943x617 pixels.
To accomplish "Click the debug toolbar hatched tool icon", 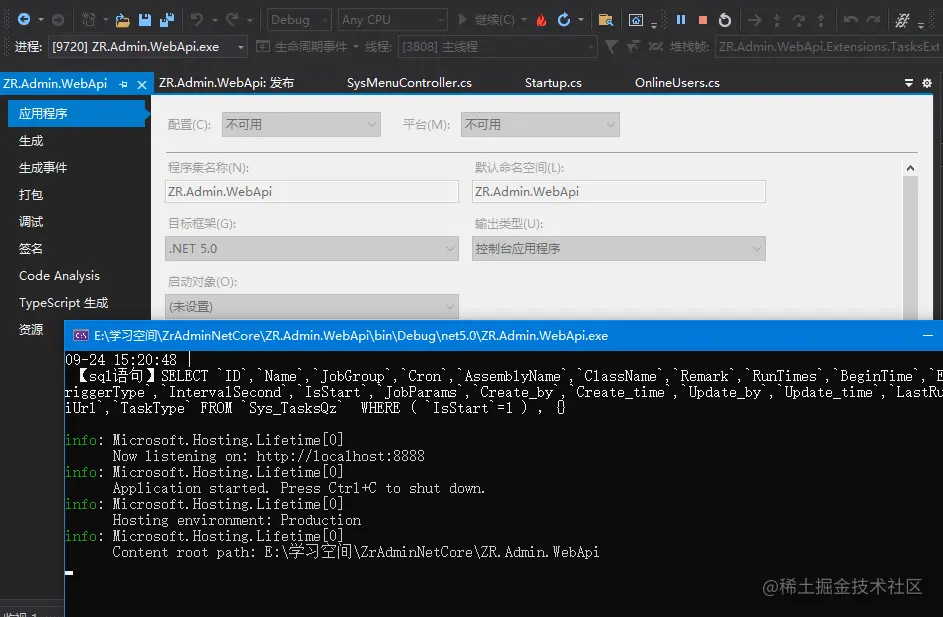I will 902,20.
